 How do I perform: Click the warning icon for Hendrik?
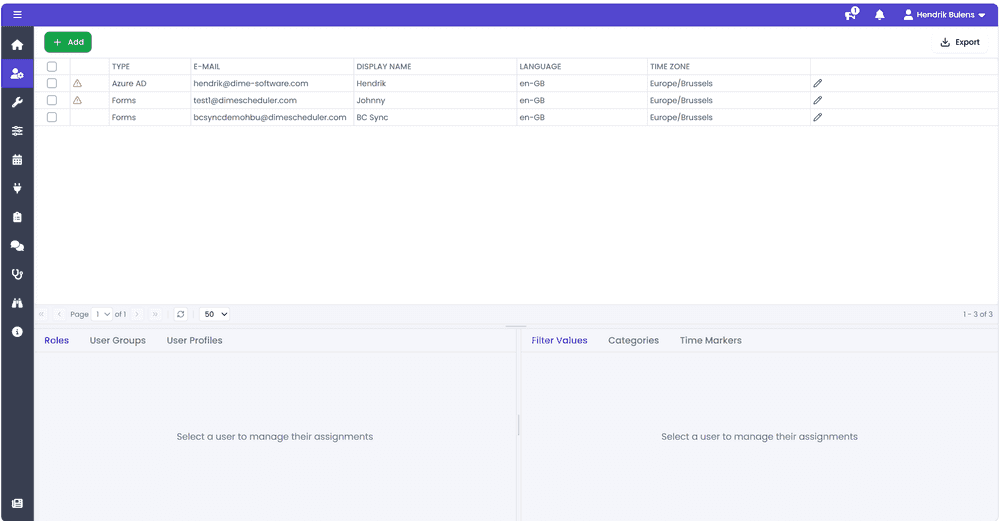77,83
